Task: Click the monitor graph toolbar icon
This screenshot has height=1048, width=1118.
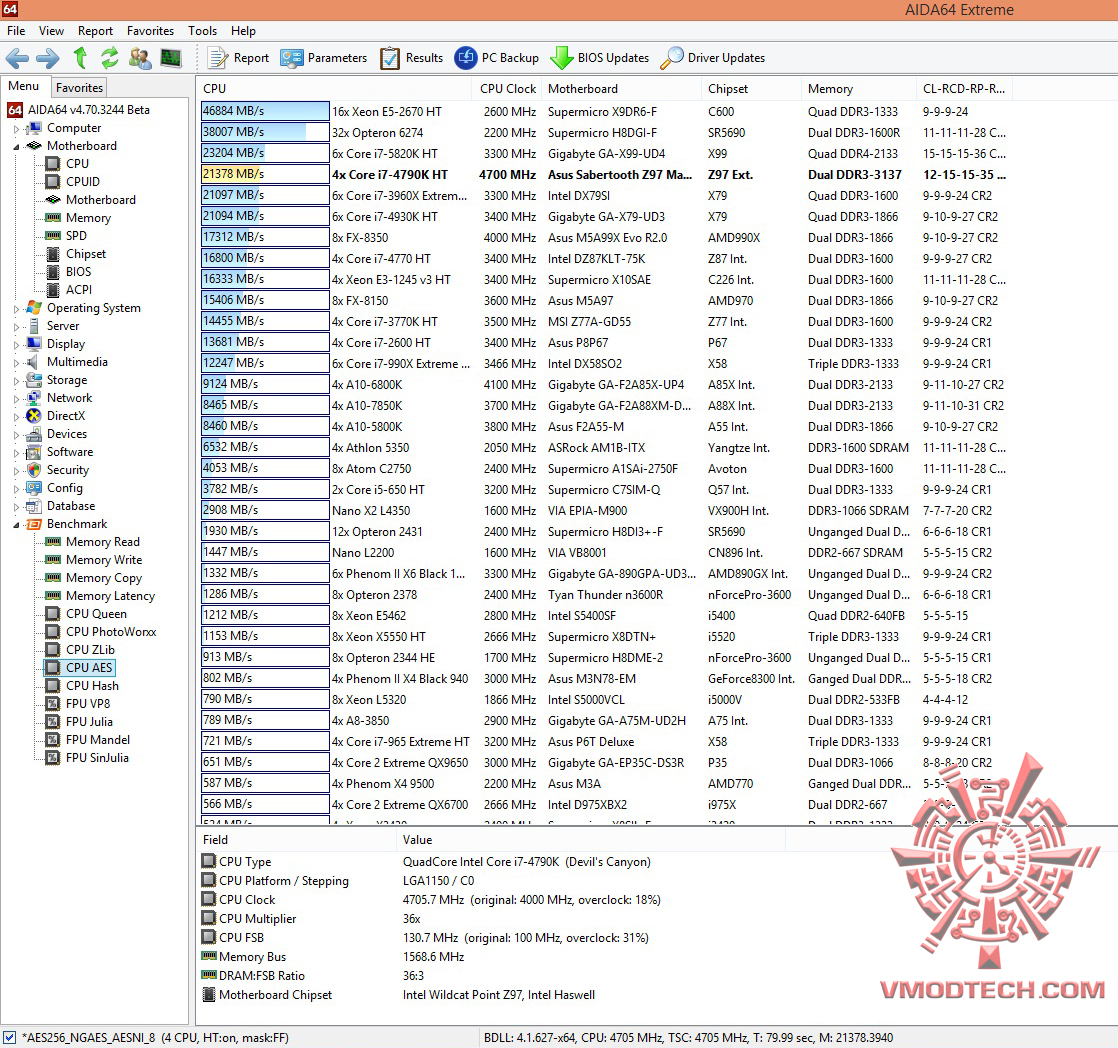Action: click(x=171, y=58)
